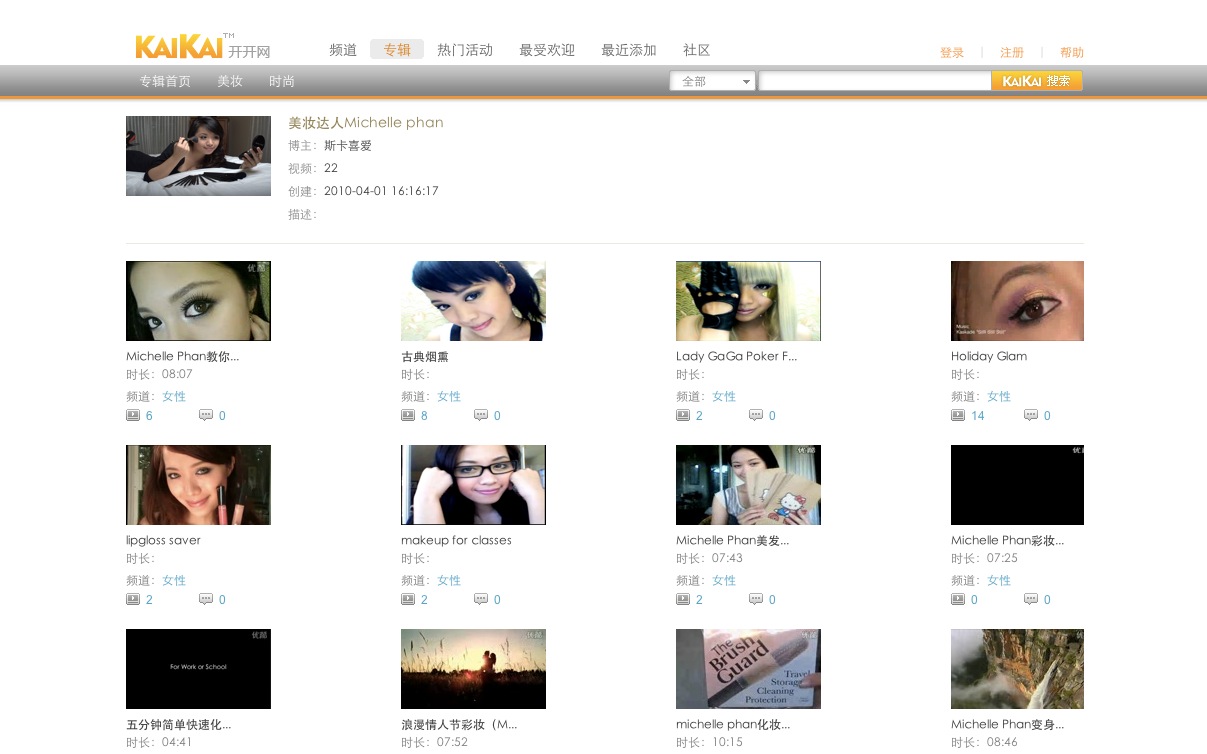Click 女性 channel link under Holiday Glam
Image resolution: width=1207 pixels, height=754 pixels.
[x=999, y=396]
